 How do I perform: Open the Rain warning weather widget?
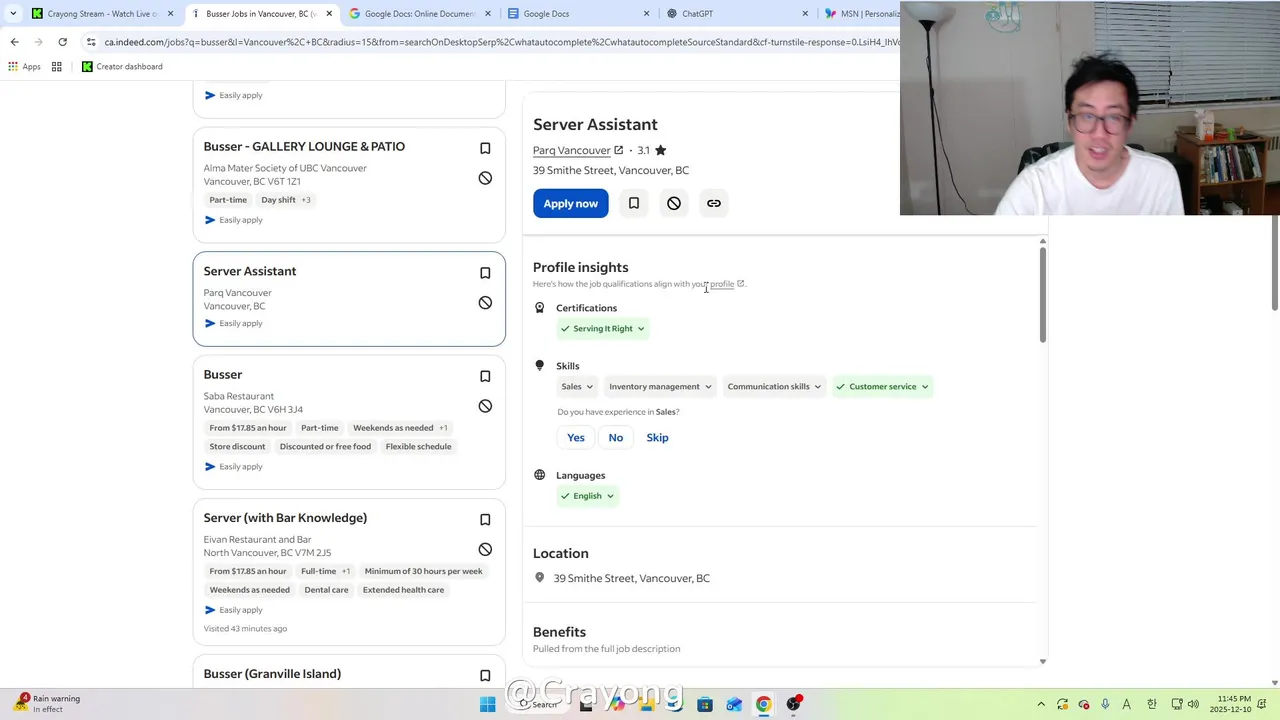point(48,704)
